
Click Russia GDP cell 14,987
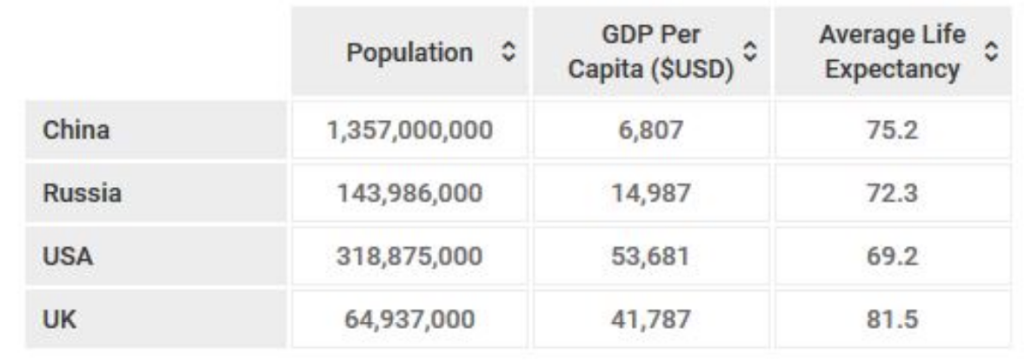point(651,193)
